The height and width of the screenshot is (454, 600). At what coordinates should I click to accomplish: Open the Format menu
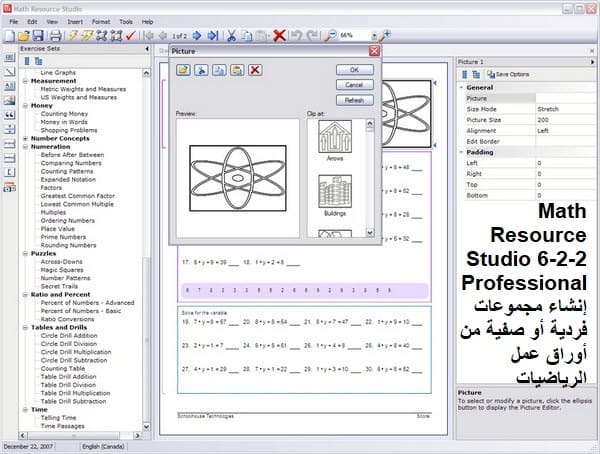click(101, 22)
